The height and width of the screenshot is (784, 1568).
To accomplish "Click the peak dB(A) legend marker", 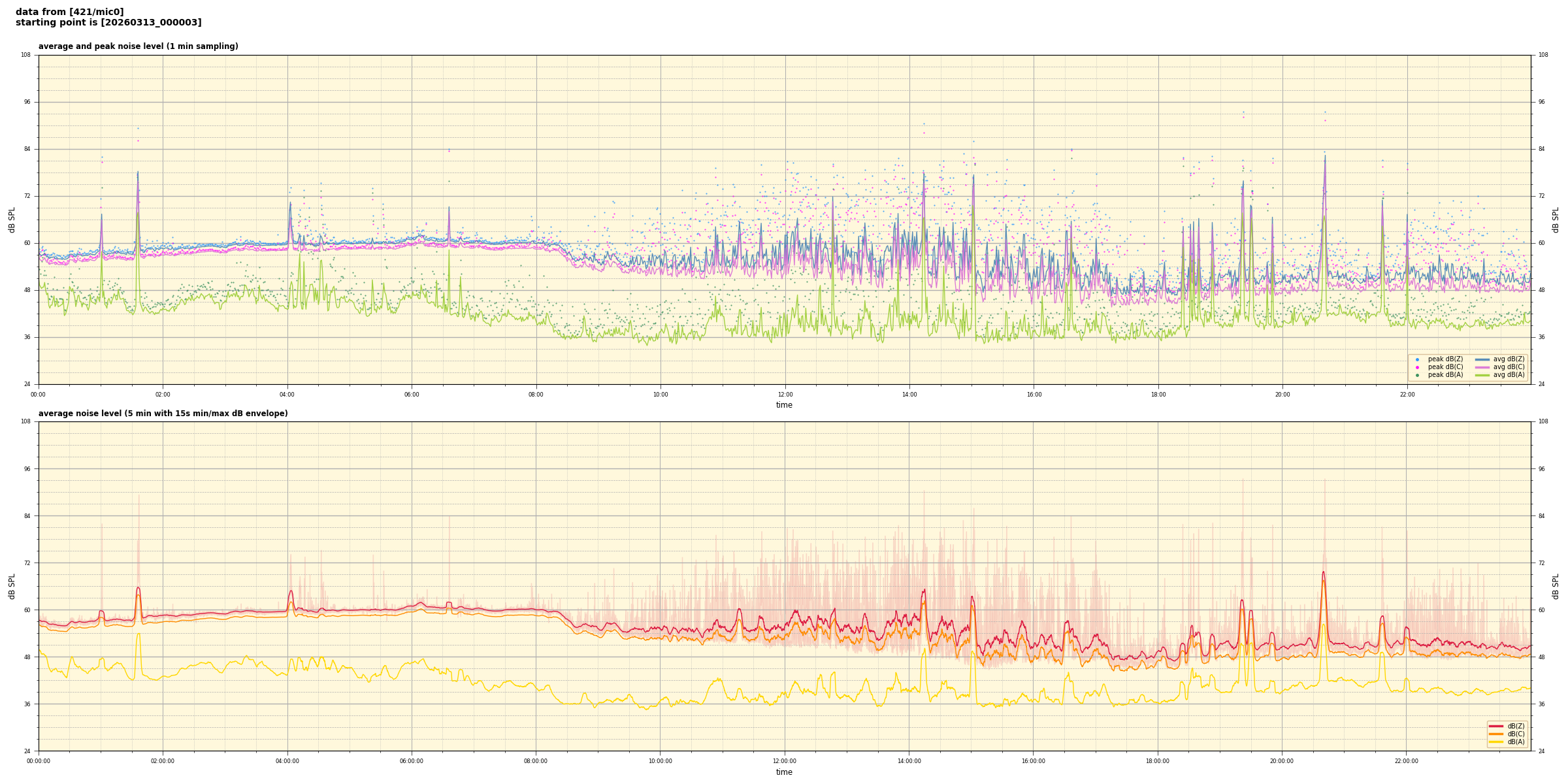I will pyautogui.click(x=1417, y=375).
